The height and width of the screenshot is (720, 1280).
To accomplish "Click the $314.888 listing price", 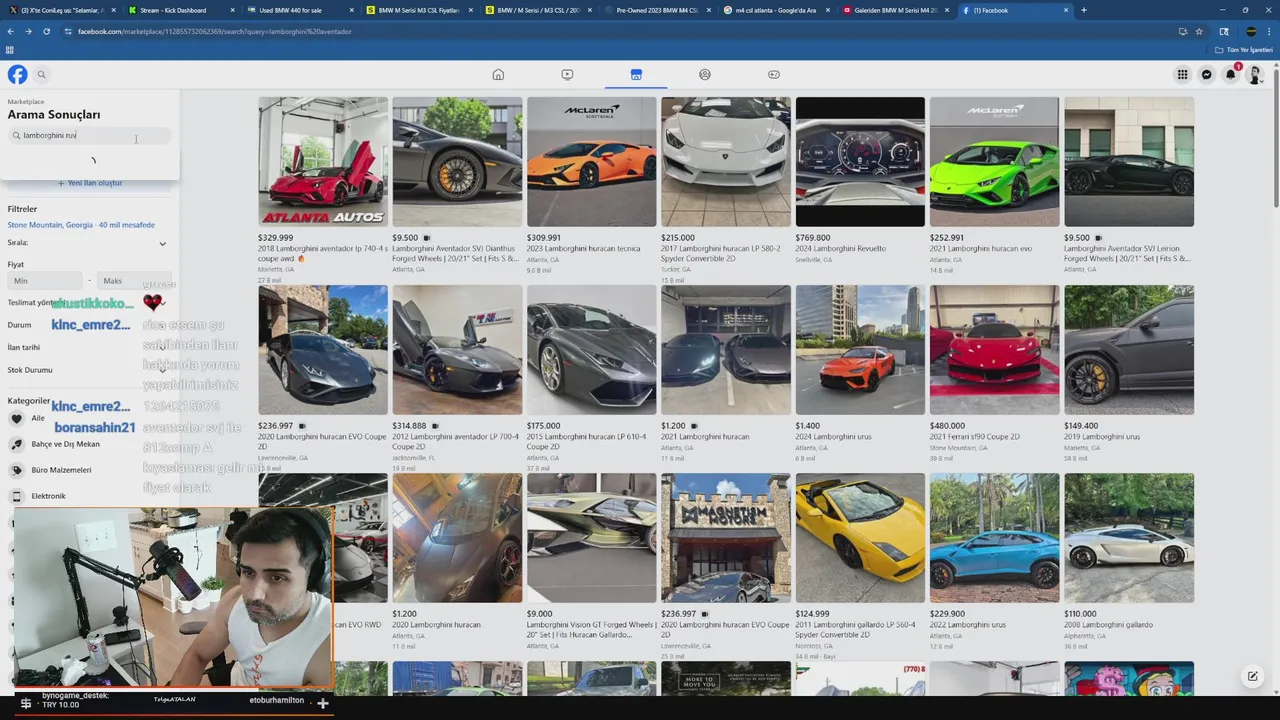I will 410,426.
